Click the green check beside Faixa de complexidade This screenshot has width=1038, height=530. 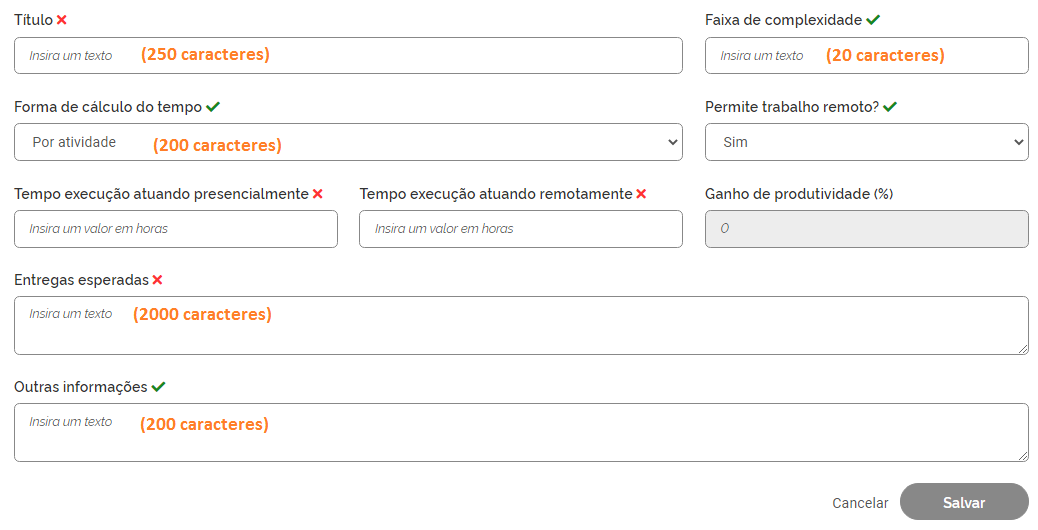point(873,20)
